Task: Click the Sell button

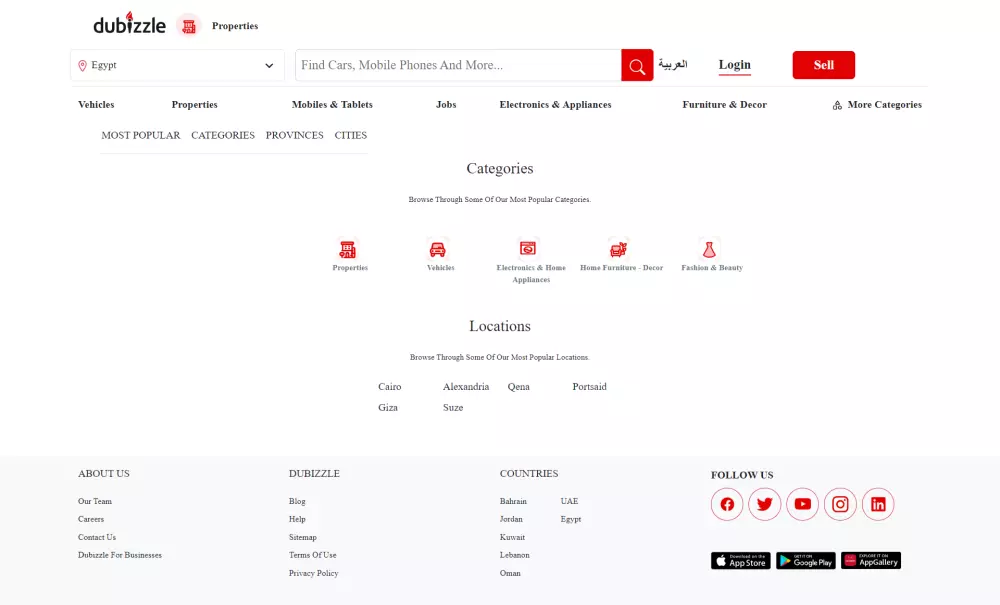Action: [x=823, y=64]
